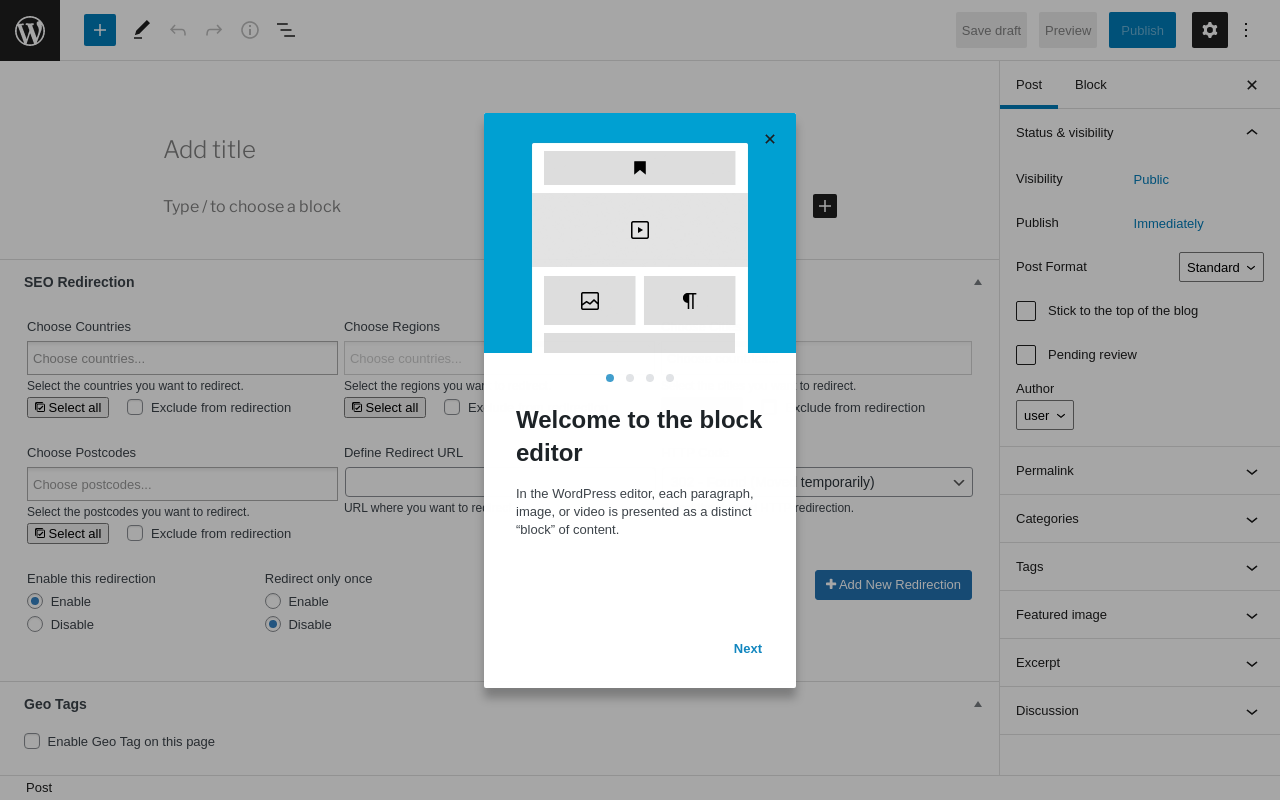Expand the Featured image panel

pos(1139,615)
